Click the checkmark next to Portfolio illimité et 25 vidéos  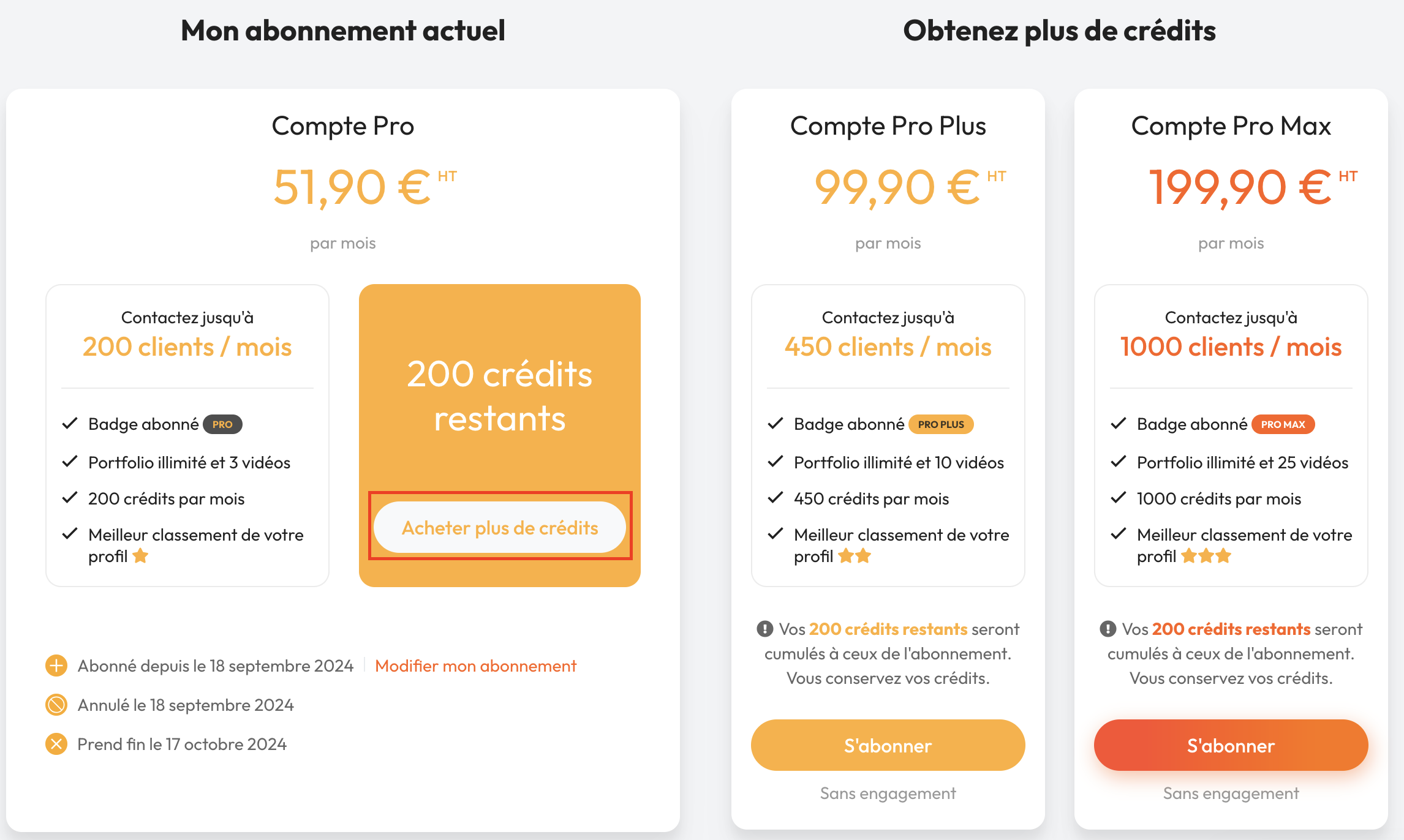point(1119,462)
